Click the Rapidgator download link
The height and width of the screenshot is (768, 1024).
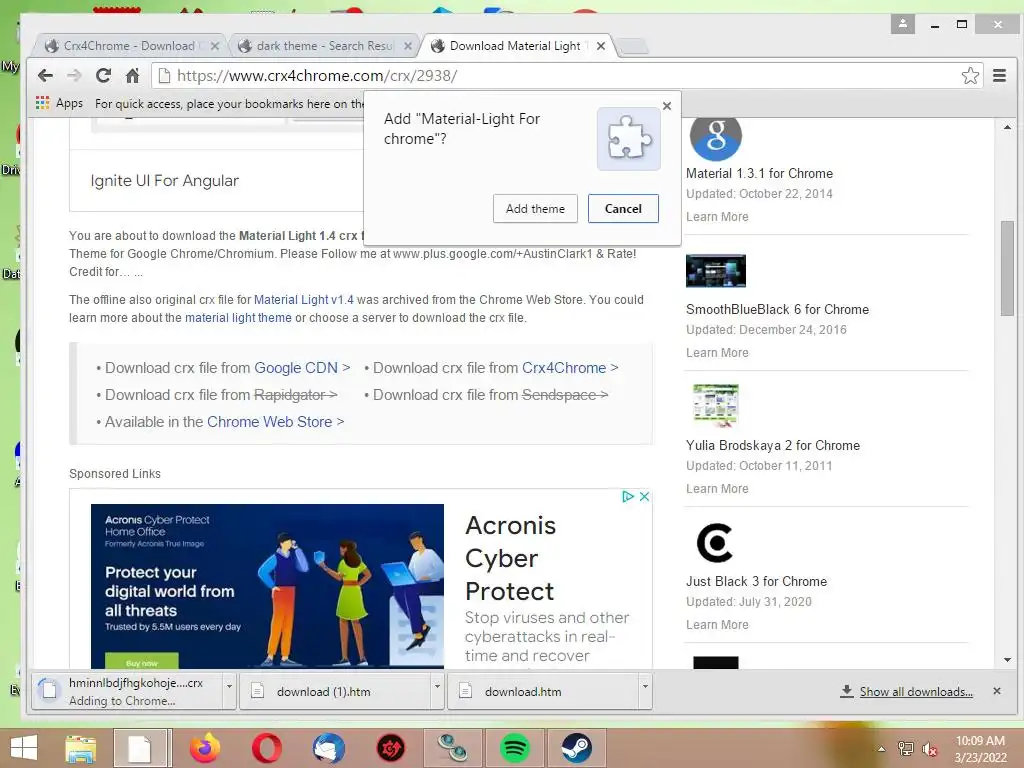point(295,395)
